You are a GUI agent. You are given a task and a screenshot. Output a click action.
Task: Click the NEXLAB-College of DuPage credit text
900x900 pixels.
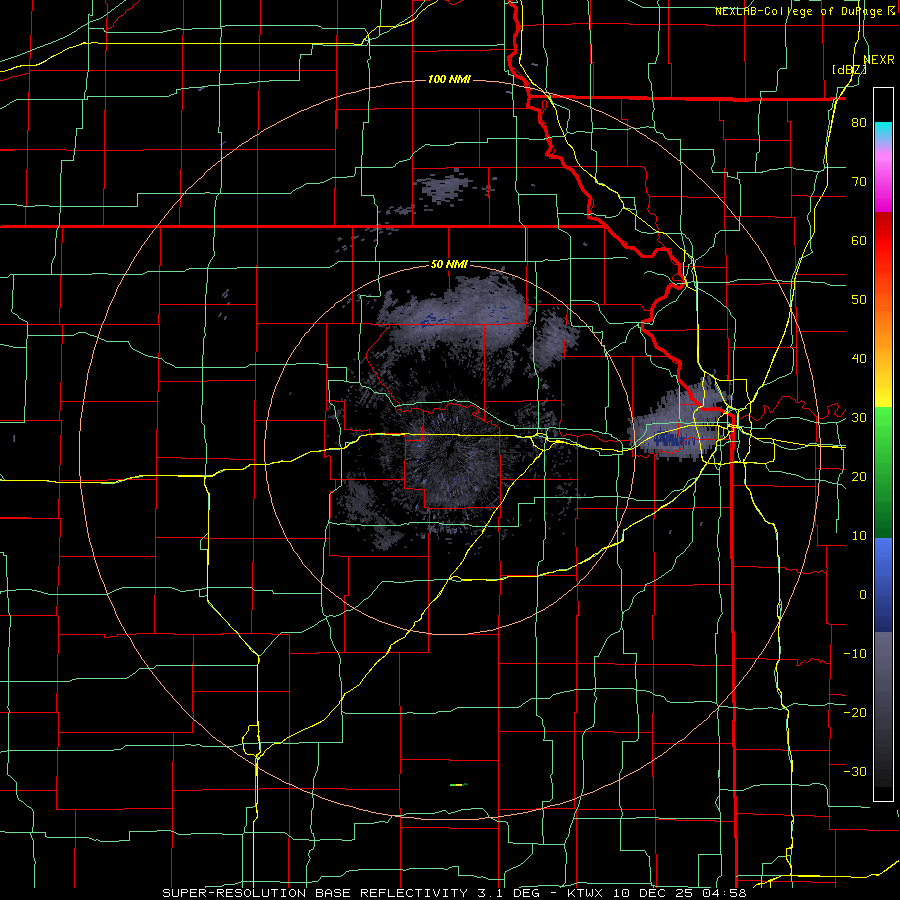(799, 11)
